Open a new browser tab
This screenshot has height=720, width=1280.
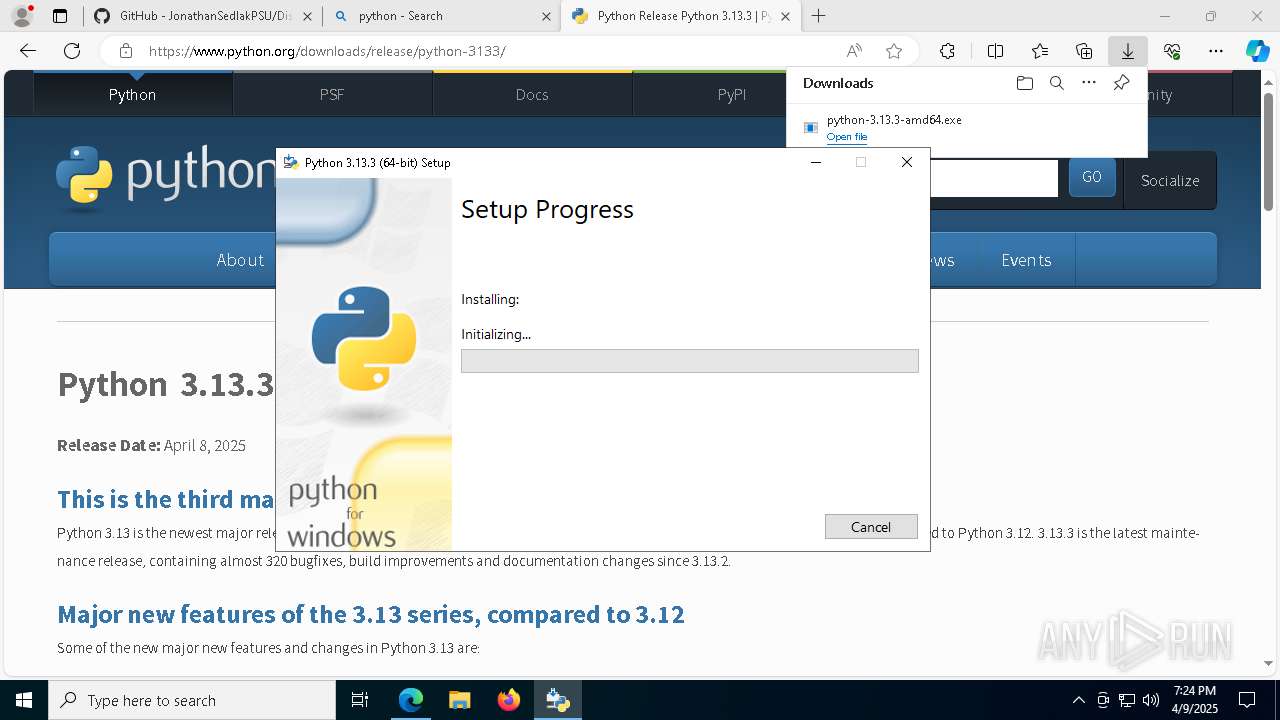point(819,16)
